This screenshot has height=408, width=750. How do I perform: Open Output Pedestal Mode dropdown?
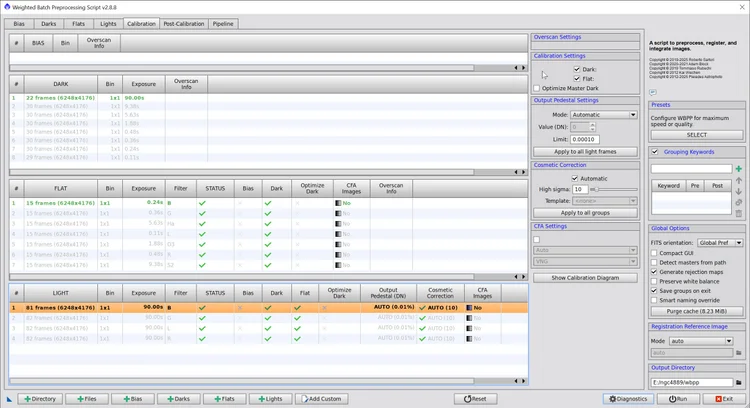[604, 115]
